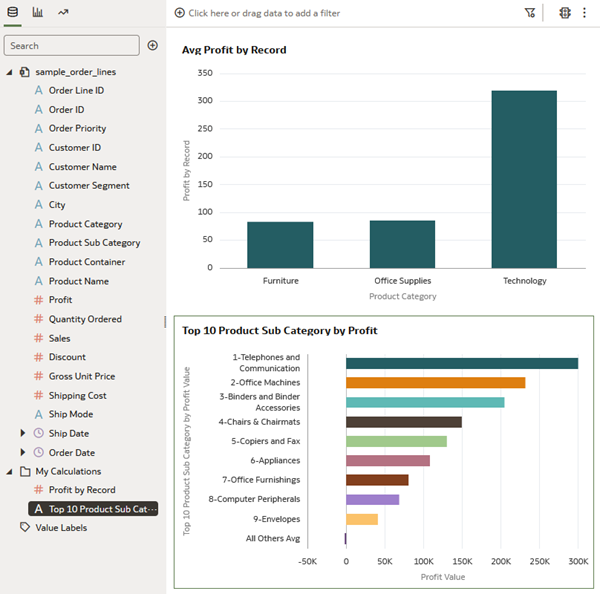Click the Profit Value axis label

(x=443, y=577)
